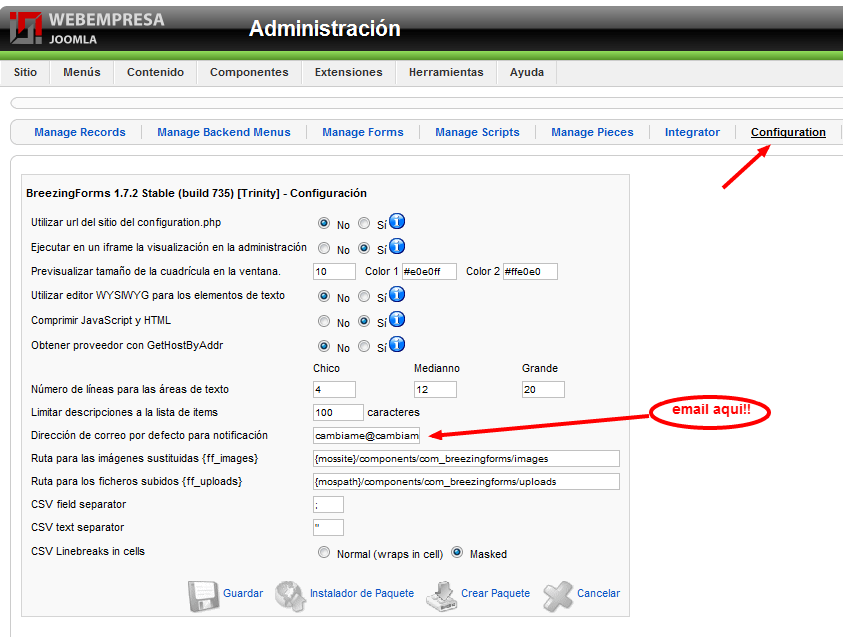Open the Ayuda menu

coord(527,72)
